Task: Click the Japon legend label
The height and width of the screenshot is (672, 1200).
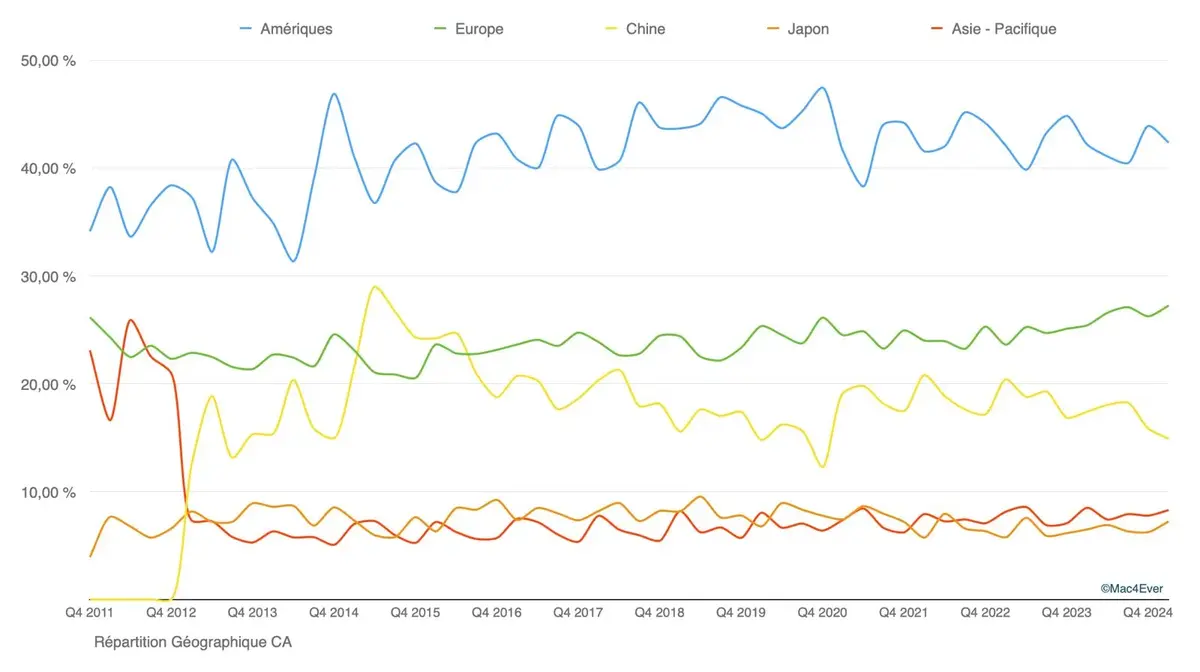Action: tap(808, 29)
